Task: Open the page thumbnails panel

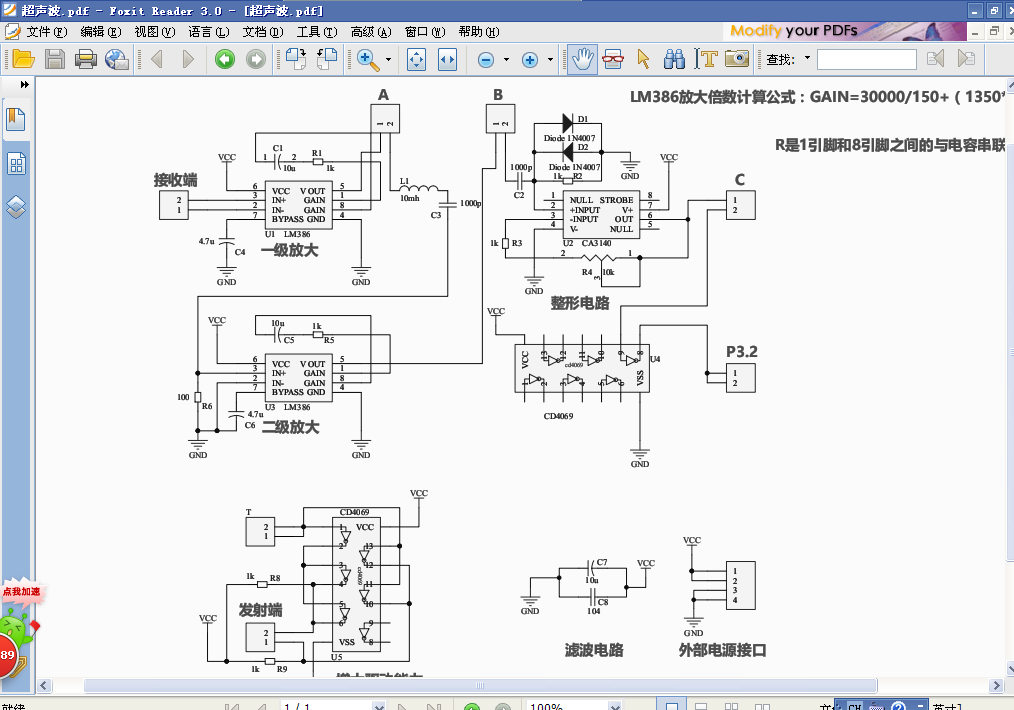Action: click(x=16, y=164)
